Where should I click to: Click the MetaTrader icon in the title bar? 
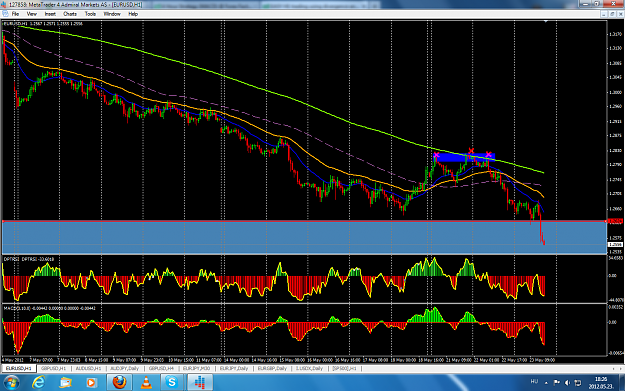[x=4, y=4]
